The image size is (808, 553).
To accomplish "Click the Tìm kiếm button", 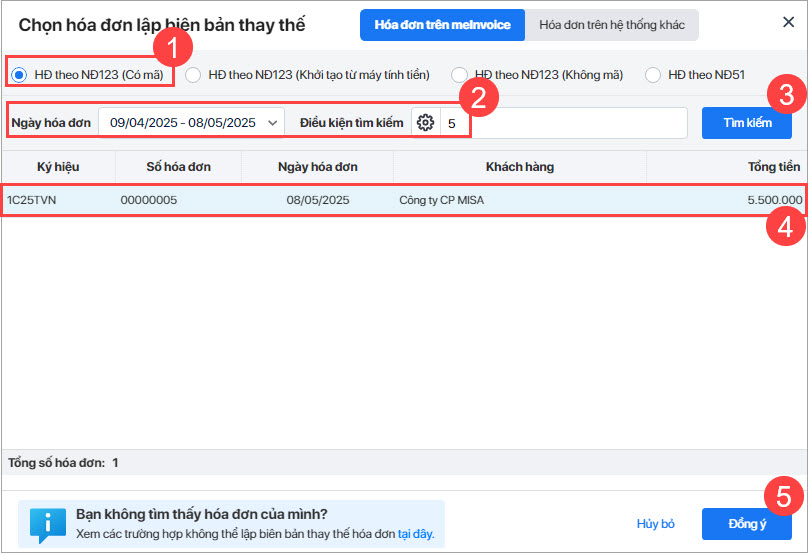I will click(x=747, y=123).
